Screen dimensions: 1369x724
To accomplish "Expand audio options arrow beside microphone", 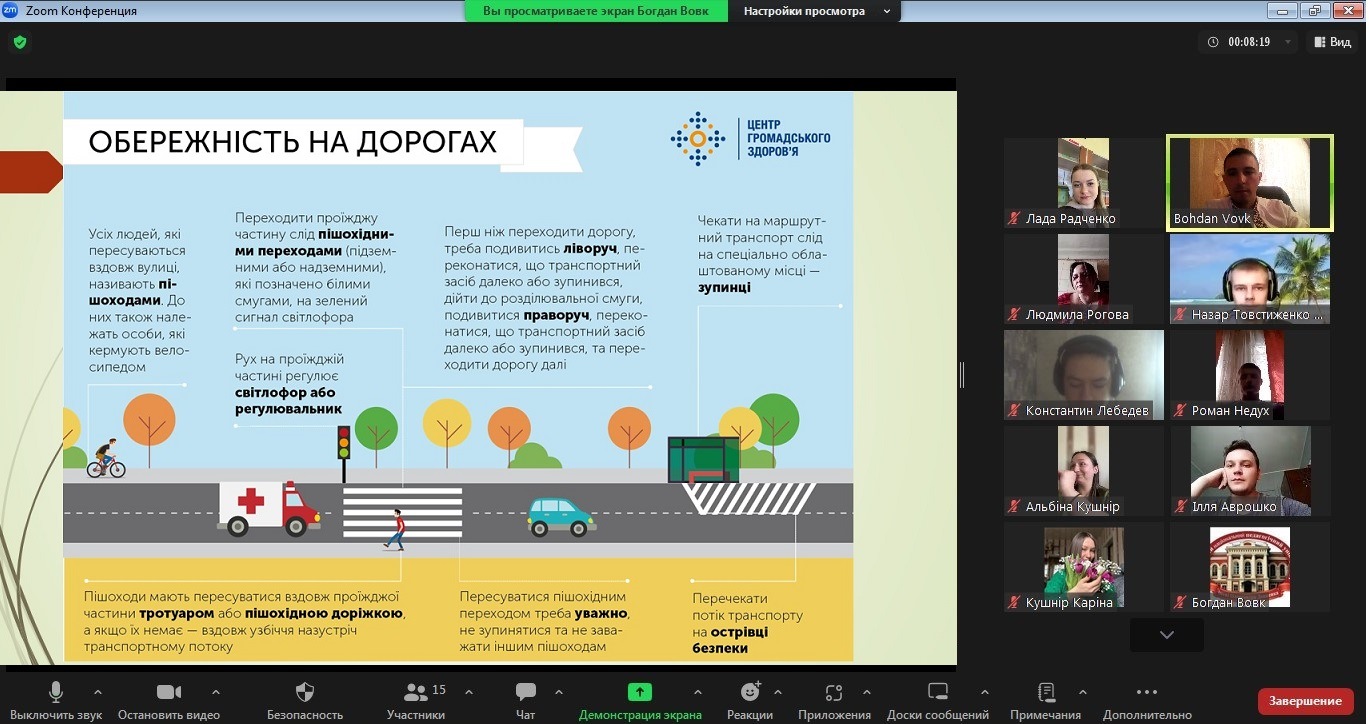I will click(97, 692).
